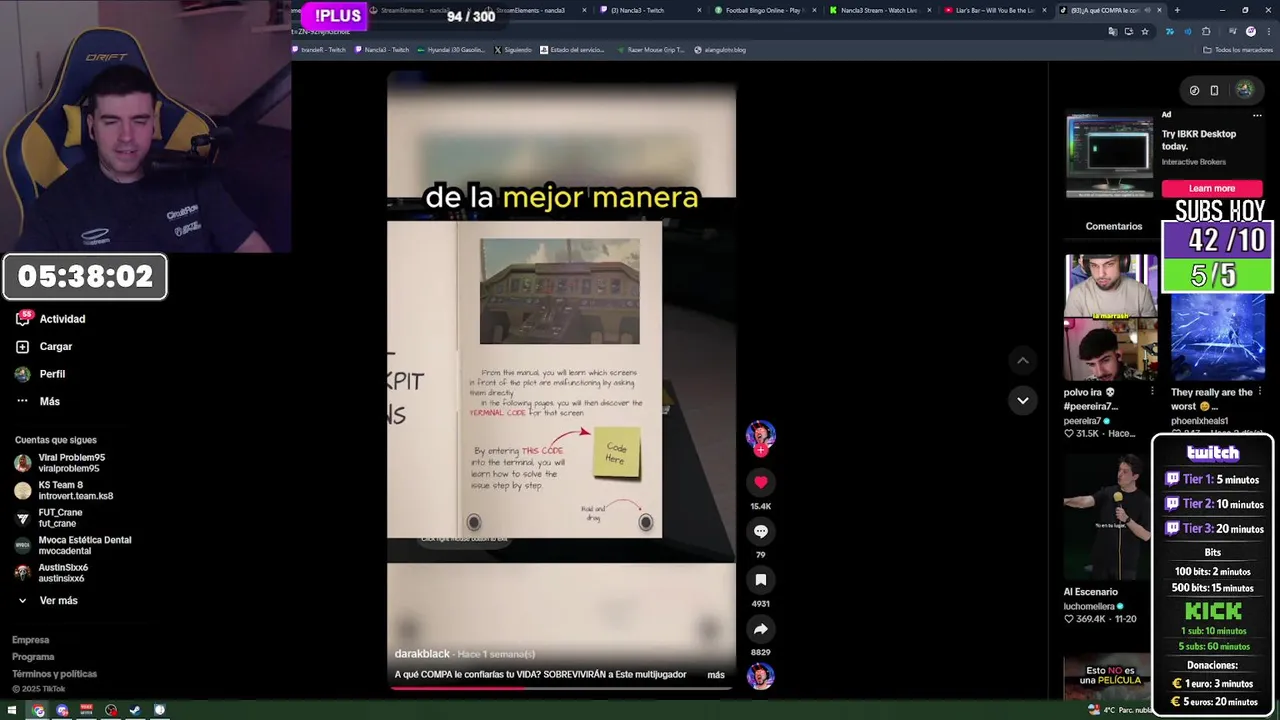Share the video using the arrow icon

[x=760, y=629]
